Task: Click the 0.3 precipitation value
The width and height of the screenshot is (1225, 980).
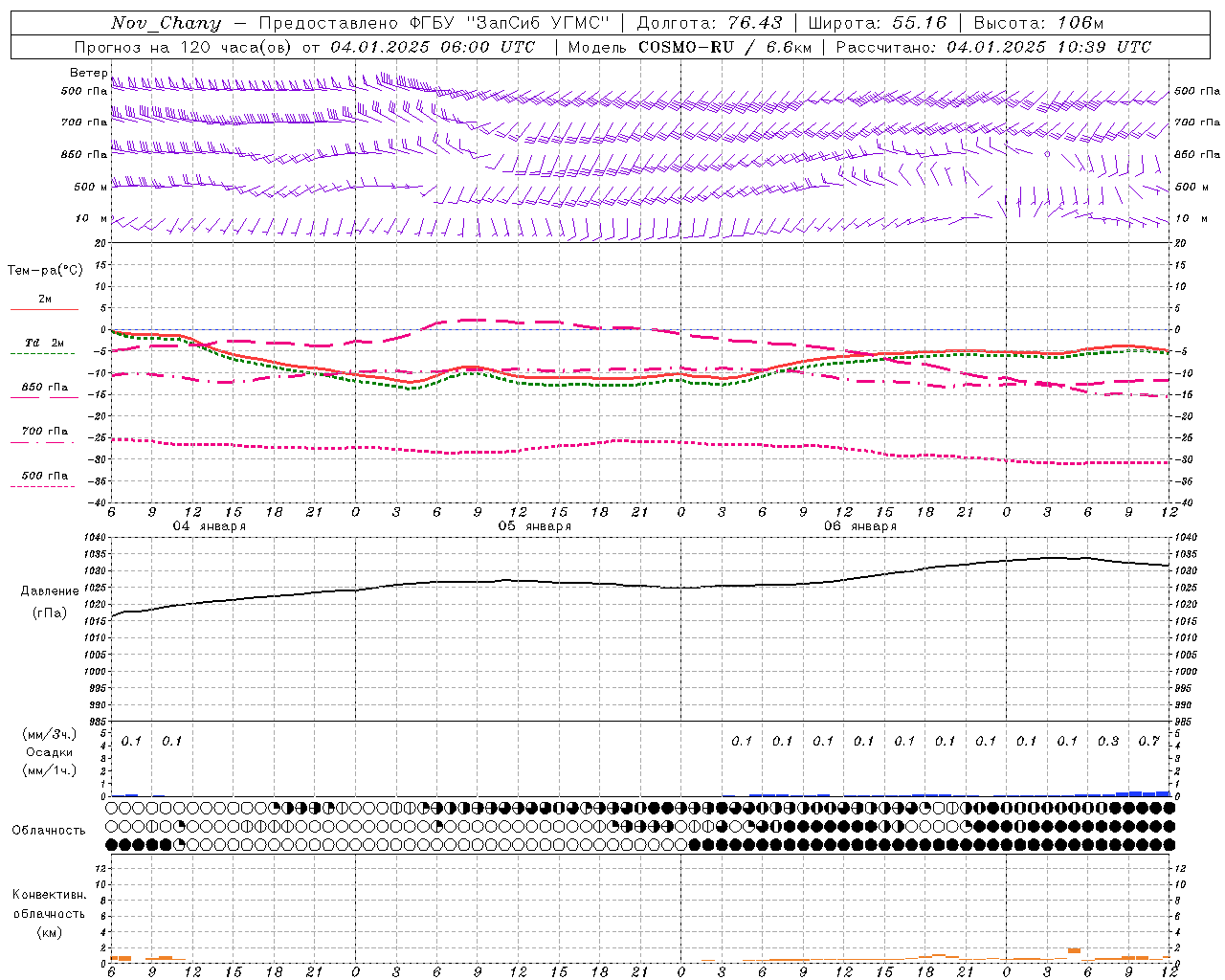Action: 1108,741
